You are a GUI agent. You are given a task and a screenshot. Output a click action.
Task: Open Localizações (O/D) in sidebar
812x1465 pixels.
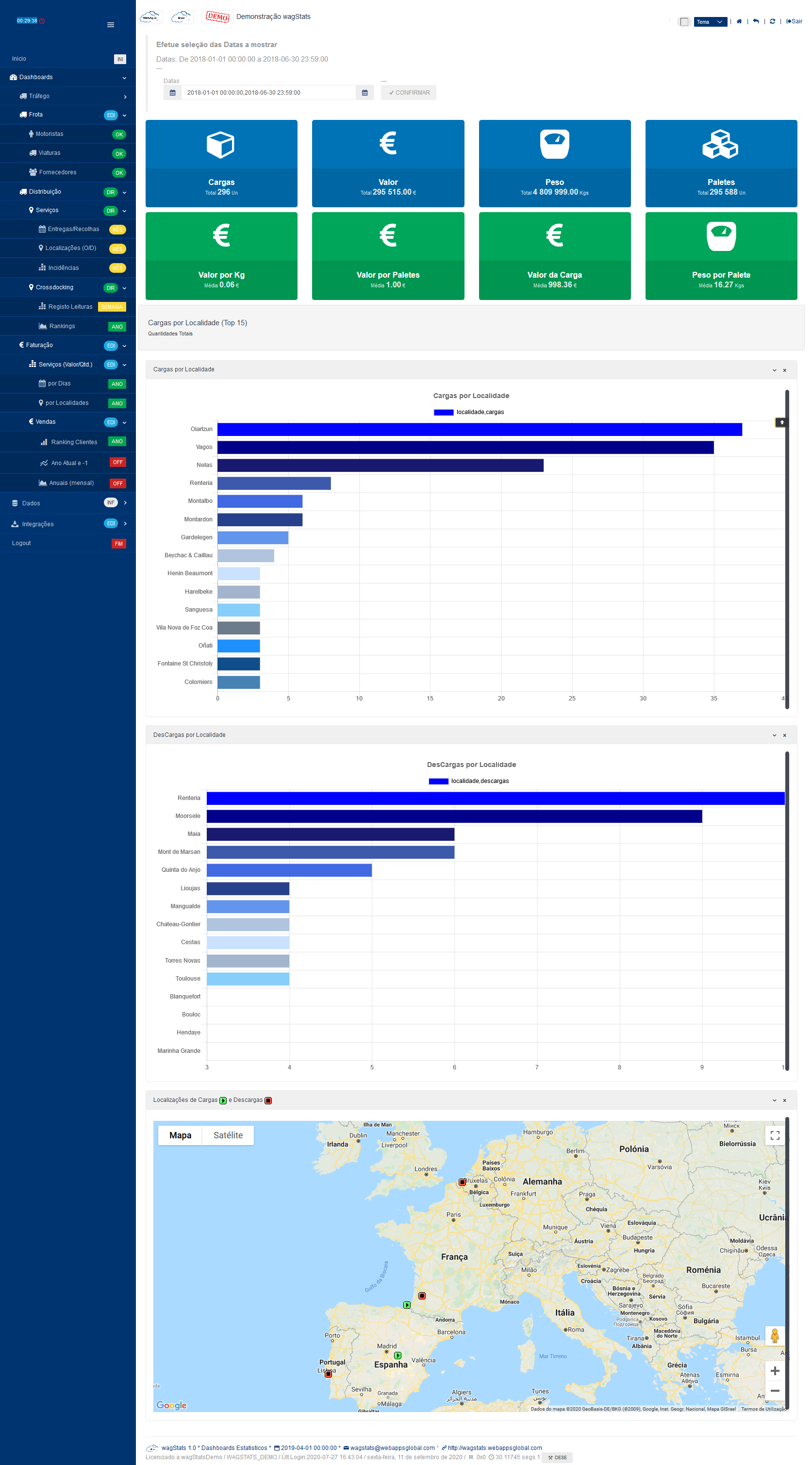(x=67, y=249)
